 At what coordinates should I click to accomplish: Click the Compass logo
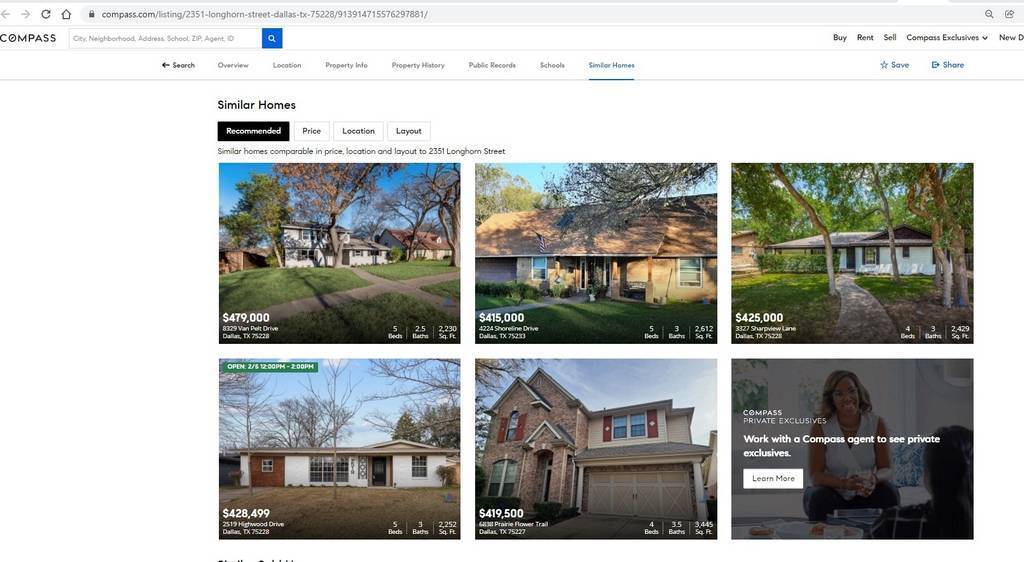(28, 38)
